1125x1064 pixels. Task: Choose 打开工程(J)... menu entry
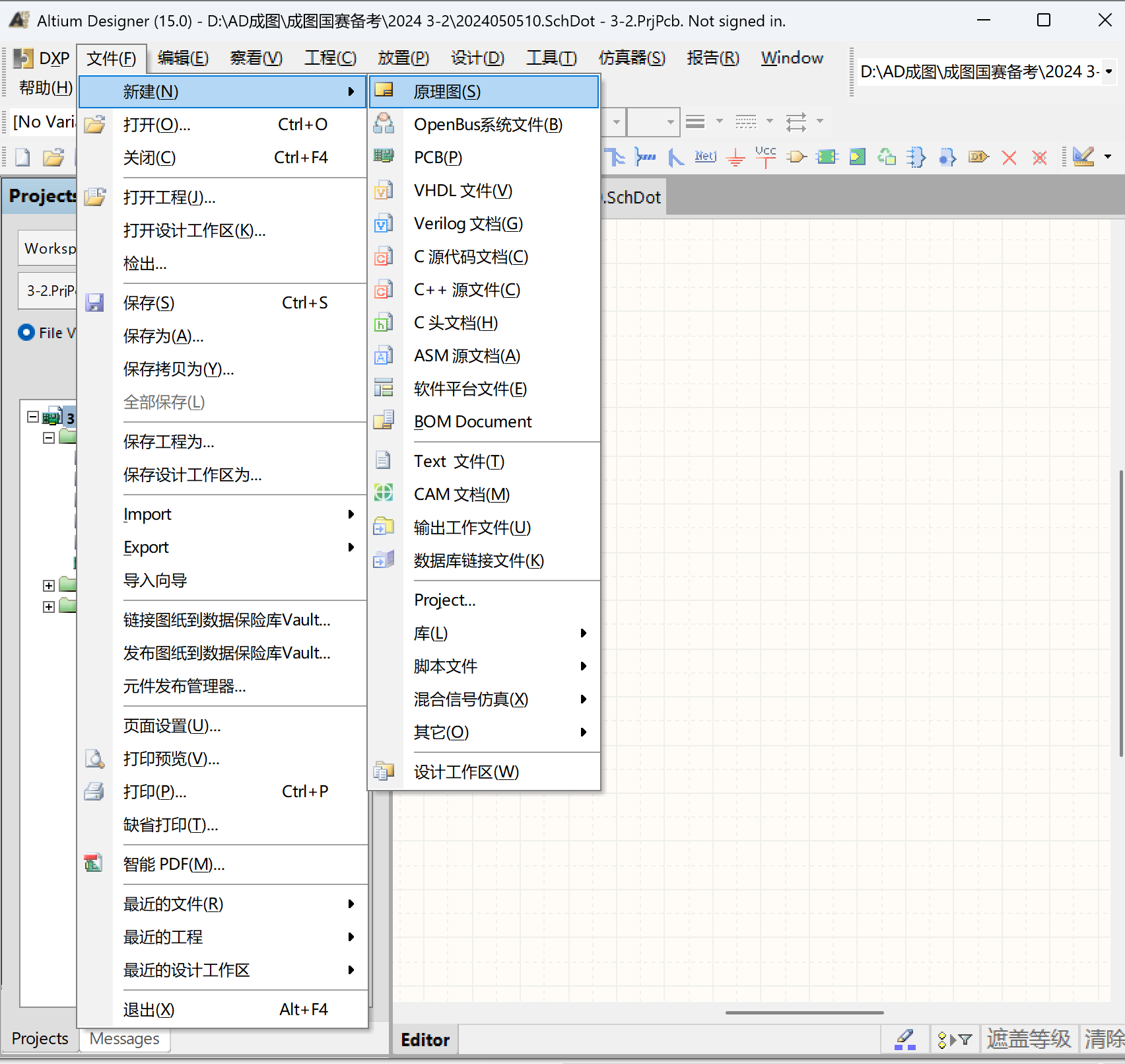tap(222, 197)
